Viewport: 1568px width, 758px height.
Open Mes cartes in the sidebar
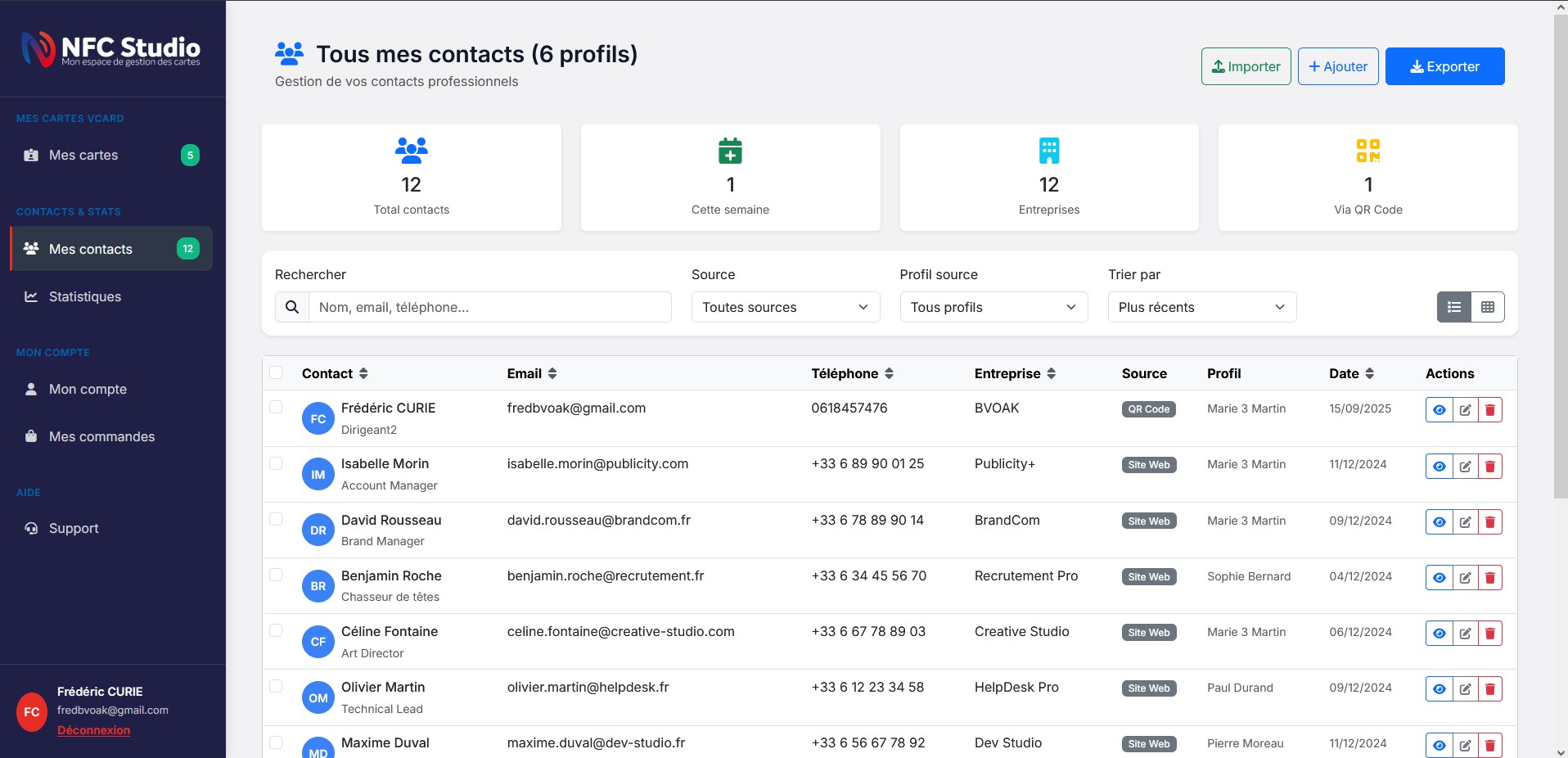coord(83,155)
